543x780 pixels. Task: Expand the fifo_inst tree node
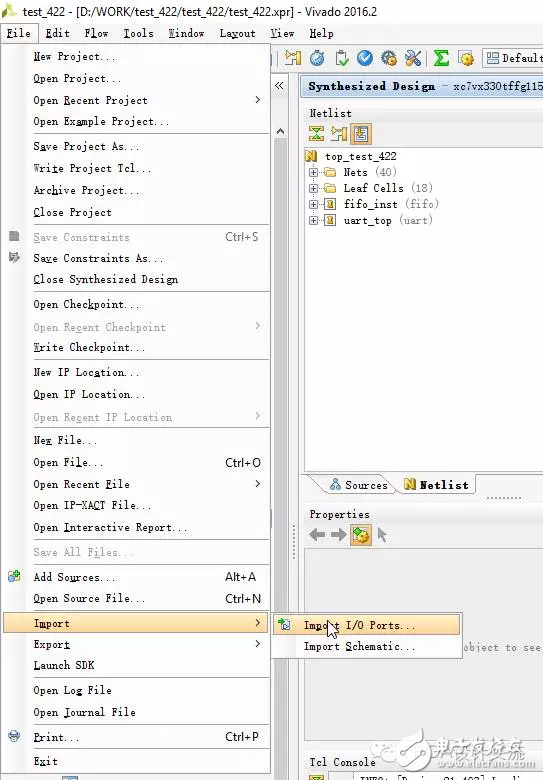click(x=313, y=204)
